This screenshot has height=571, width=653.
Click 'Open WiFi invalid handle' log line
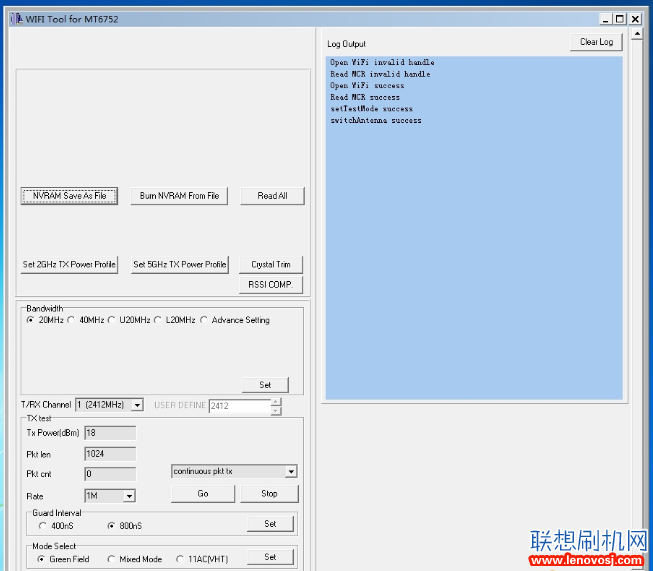(382, 62)
